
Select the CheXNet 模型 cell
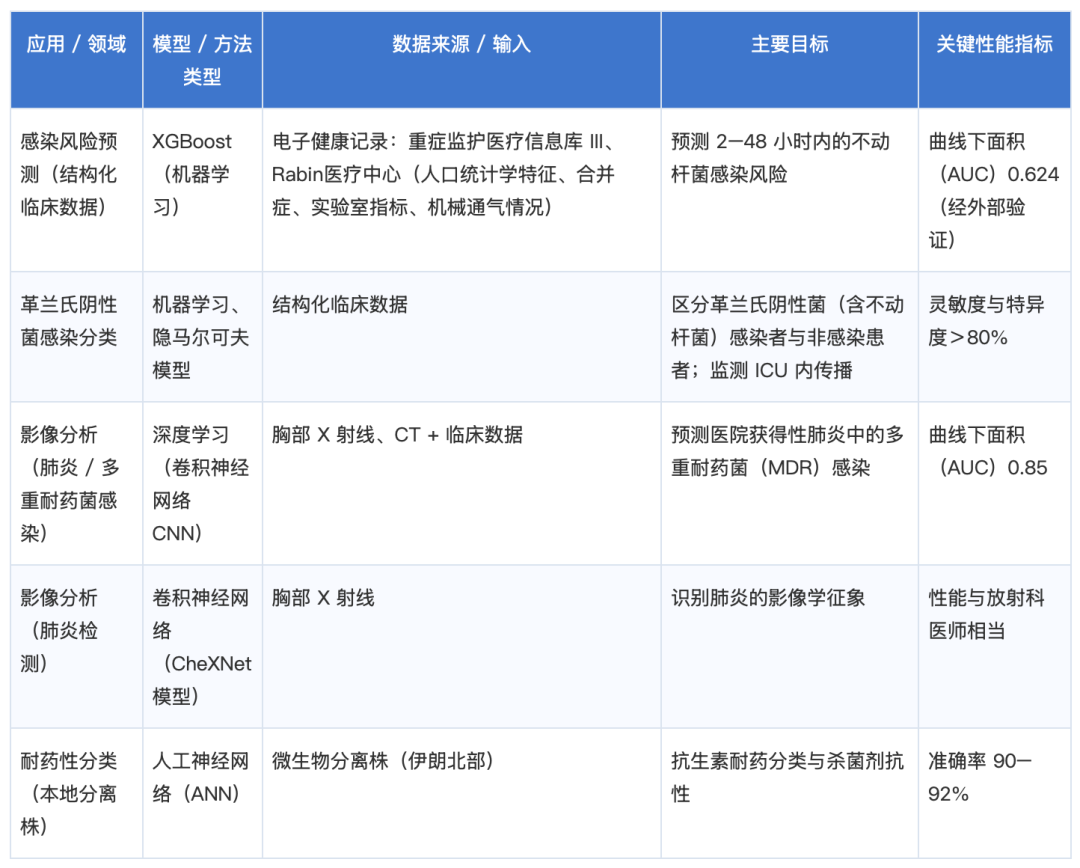[202, 647]
